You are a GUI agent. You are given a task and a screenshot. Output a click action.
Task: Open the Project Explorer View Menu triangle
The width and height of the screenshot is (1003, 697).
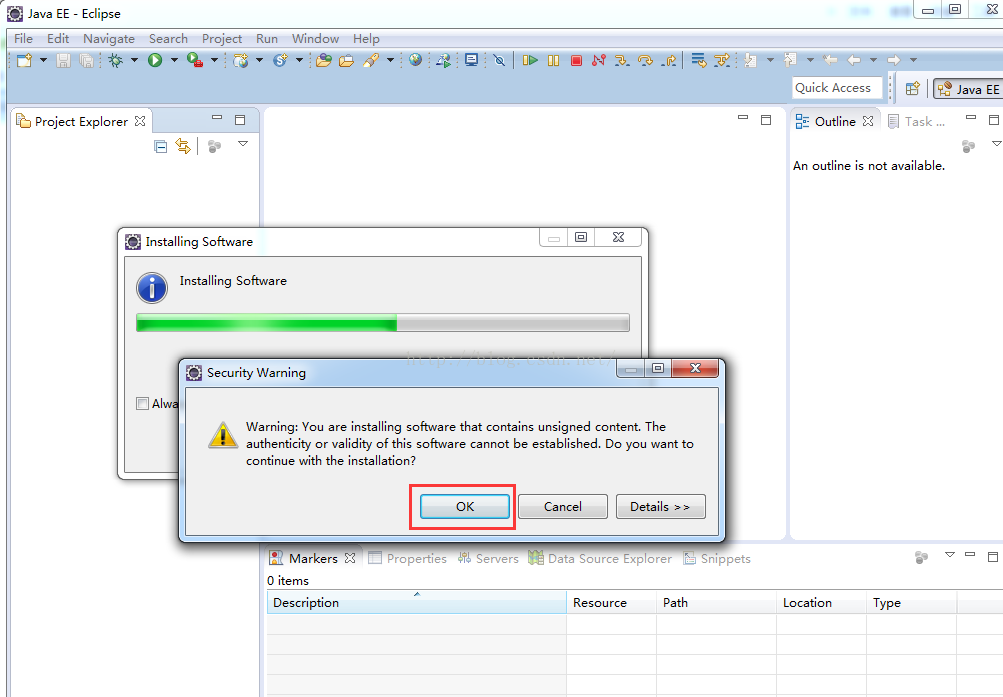(x=243, y=144)
